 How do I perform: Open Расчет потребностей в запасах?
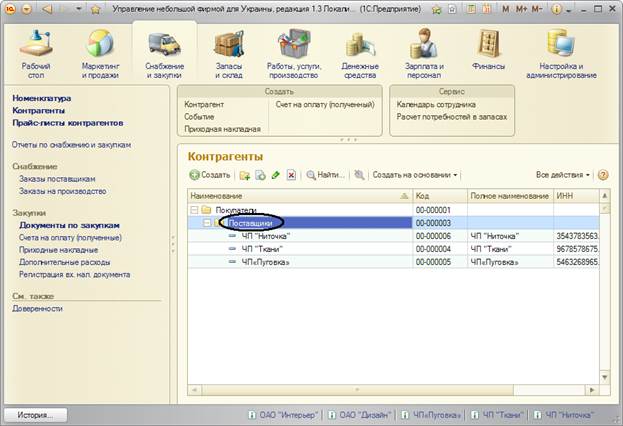[x=452, y=117]
